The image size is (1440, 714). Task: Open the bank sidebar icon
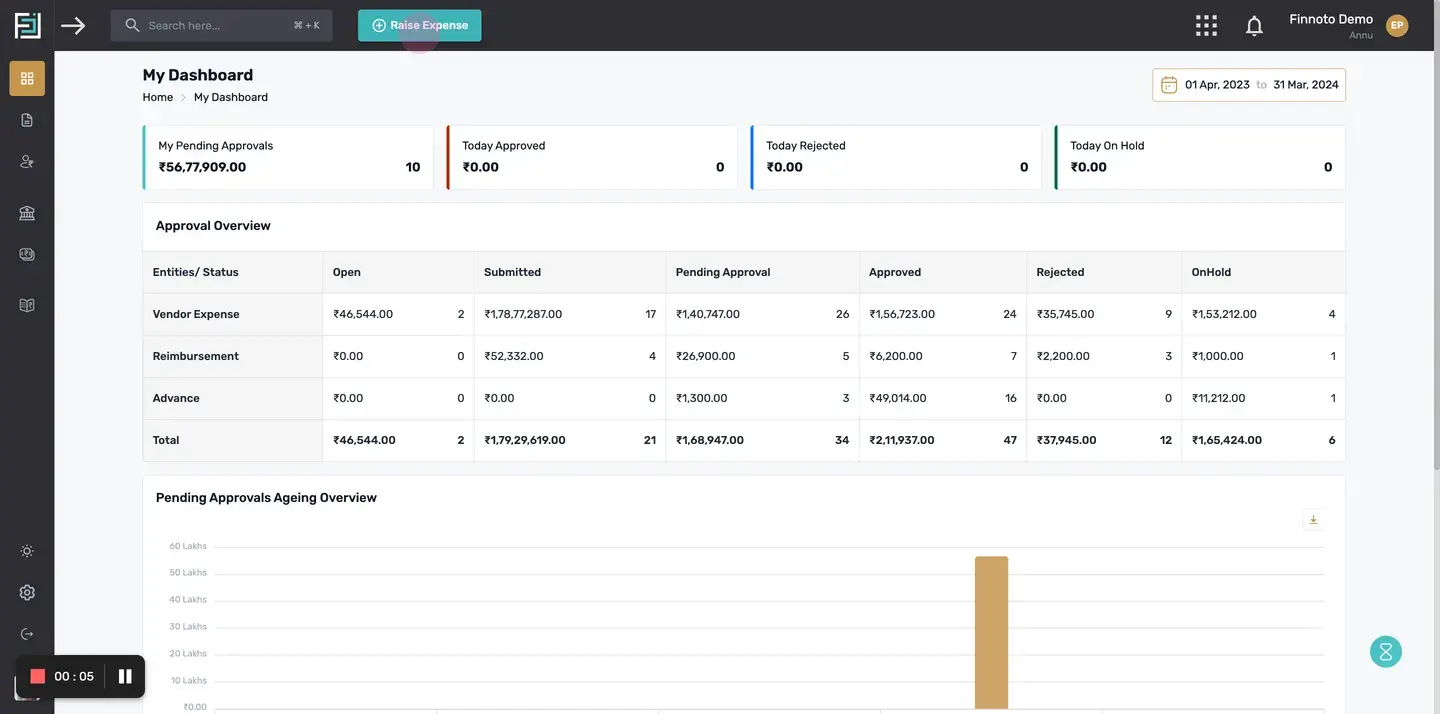pyautogui.click(x=27, y=213)
